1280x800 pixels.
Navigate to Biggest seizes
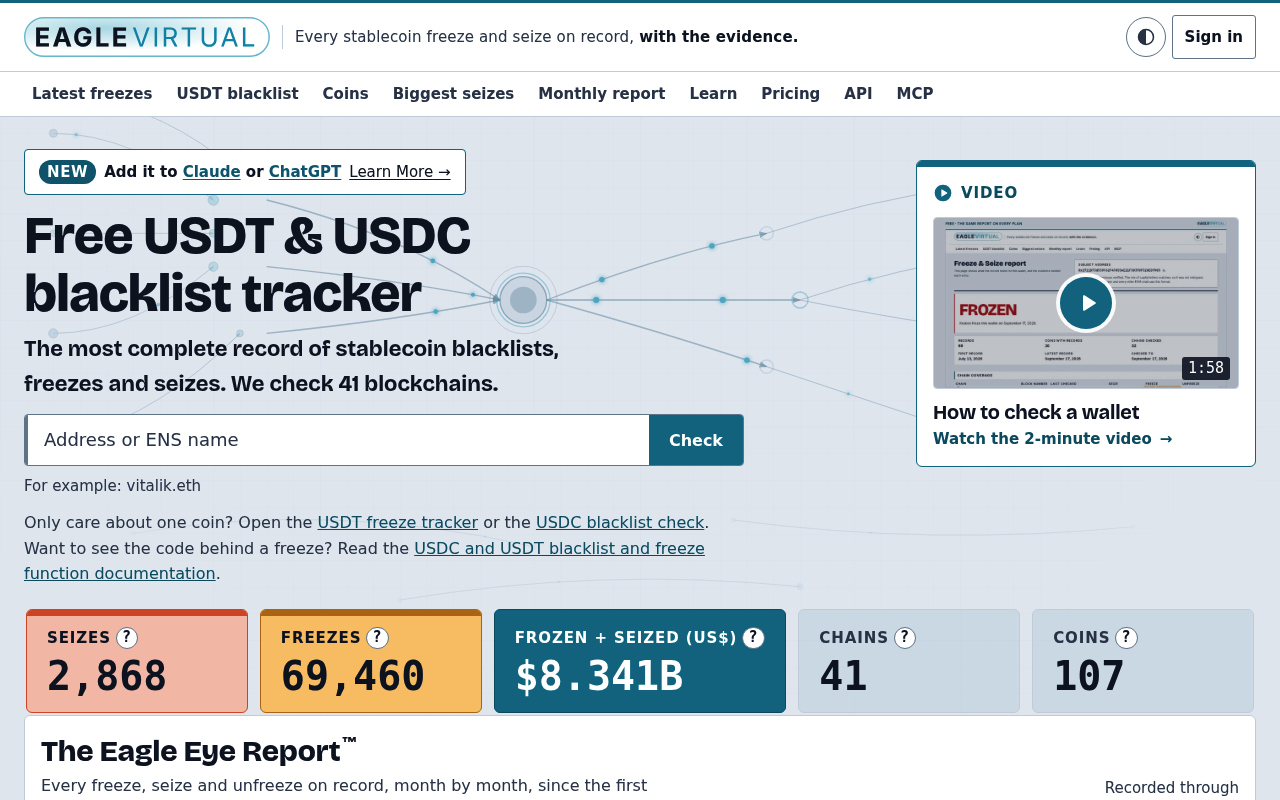pyautogui.click(x=453, y=94)
